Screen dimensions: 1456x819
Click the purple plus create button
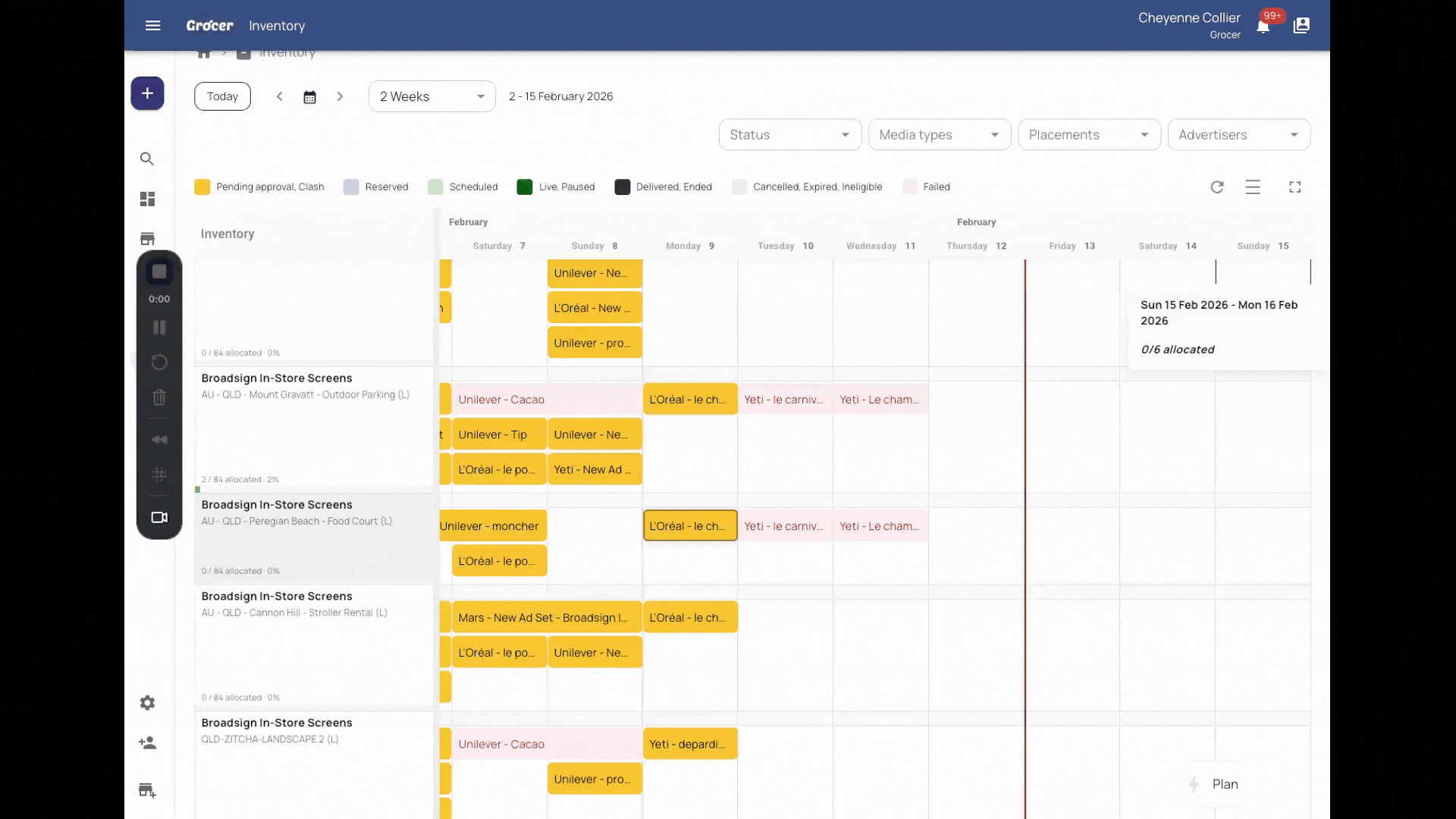point(147,93)
